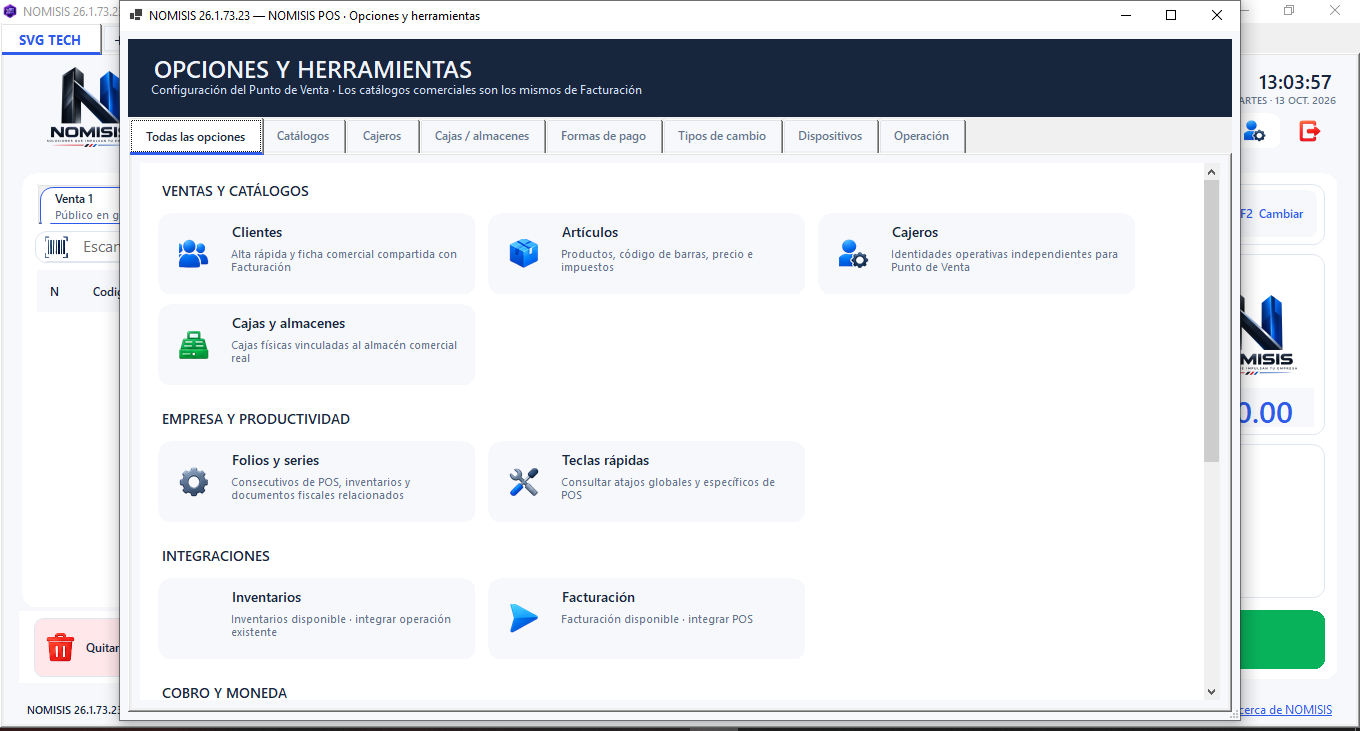Click the Teclas rápidas card title
The width and height of the screenshot is (1360, 731).
pyautogui.click(x=605, y=460)
